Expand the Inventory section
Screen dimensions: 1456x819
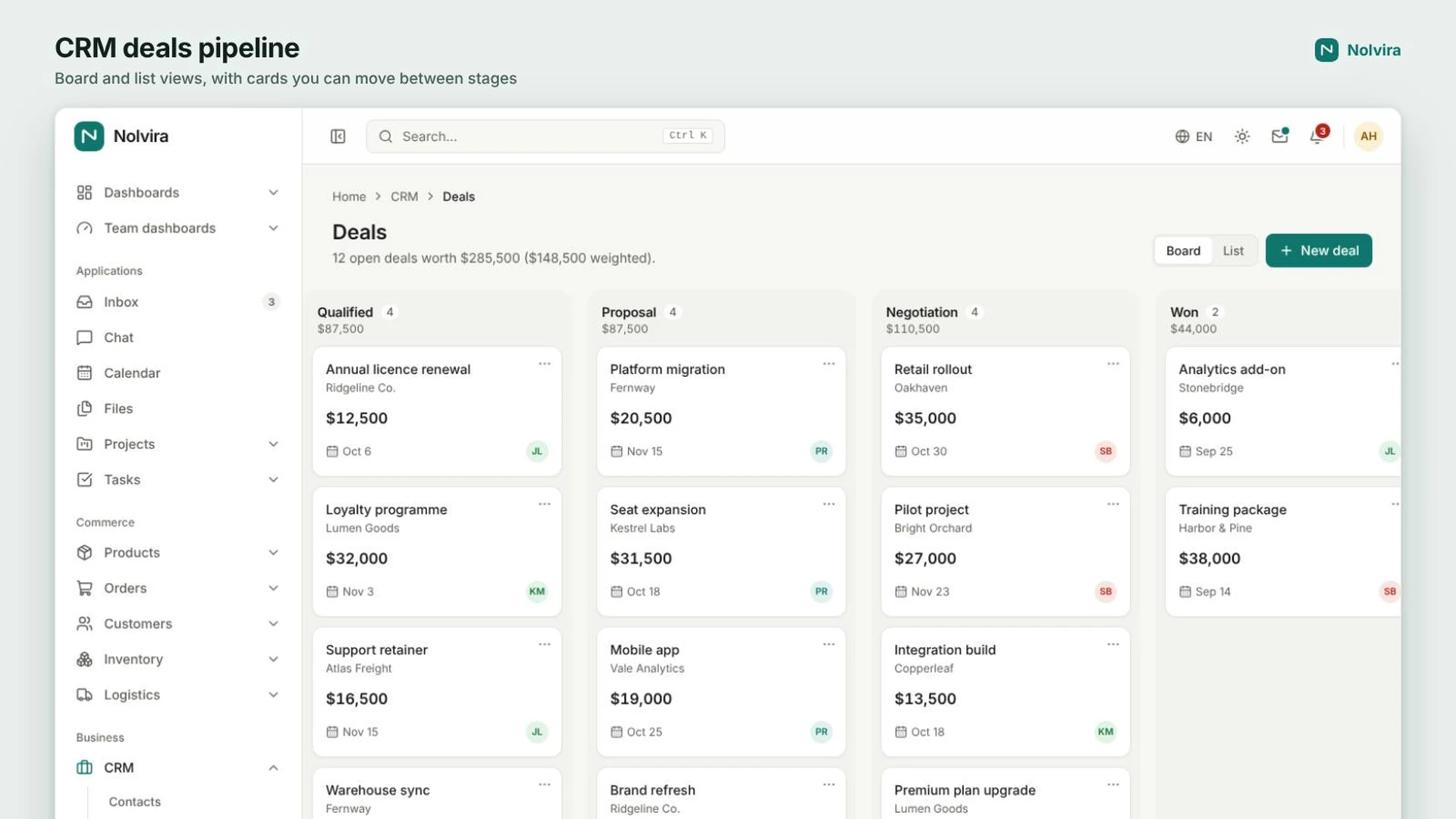[177, 660]
